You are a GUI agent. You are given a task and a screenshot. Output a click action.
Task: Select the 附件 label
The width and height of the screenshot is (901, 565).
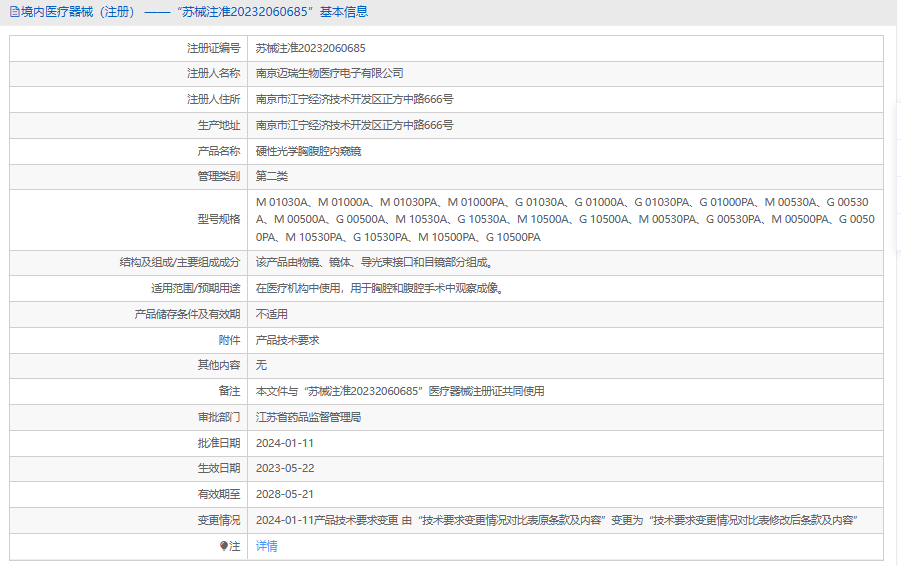(x=229, y=340)
